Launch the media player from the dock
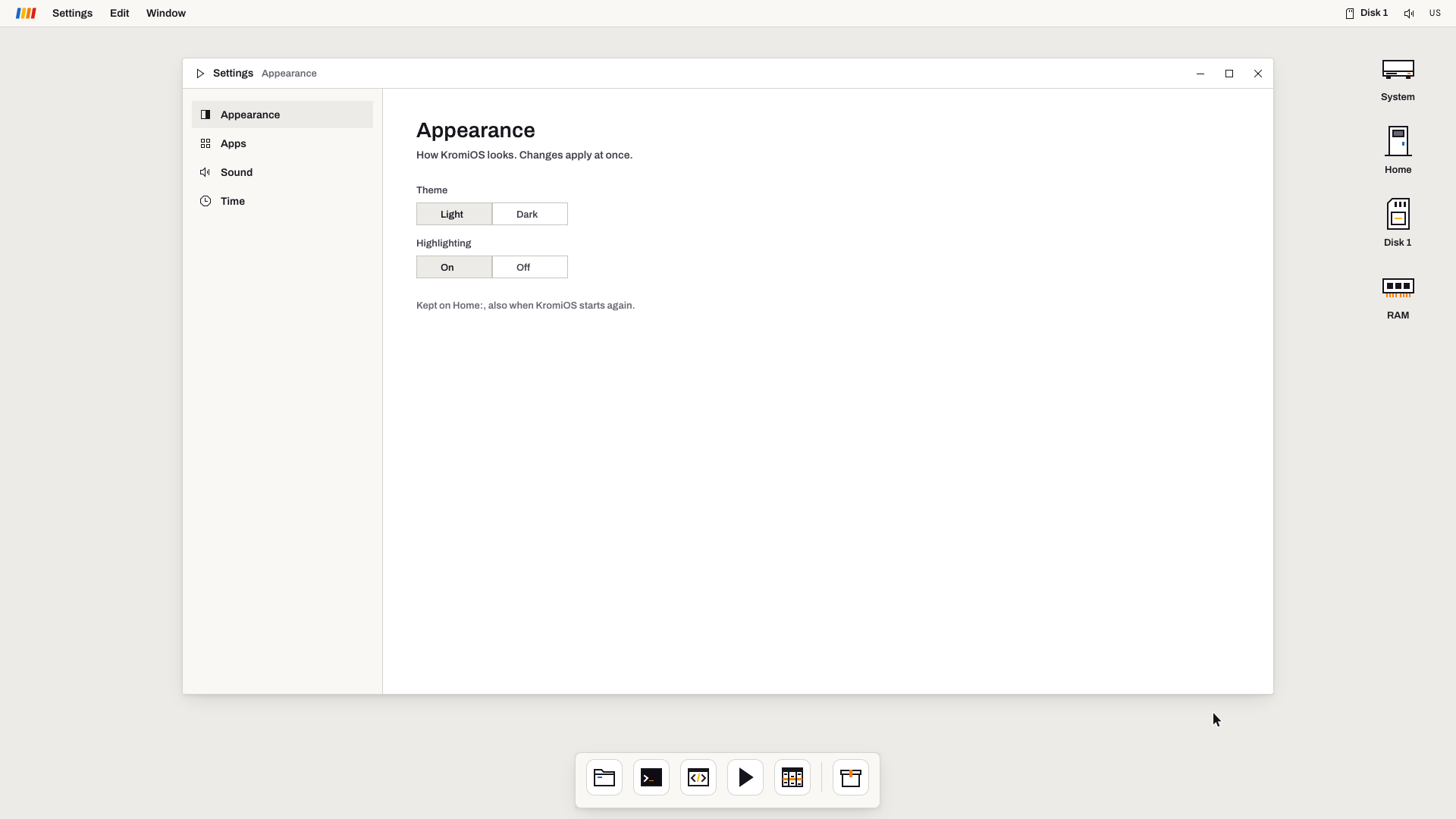This screenshot has width=1456, height=819. tap(745, 777)
